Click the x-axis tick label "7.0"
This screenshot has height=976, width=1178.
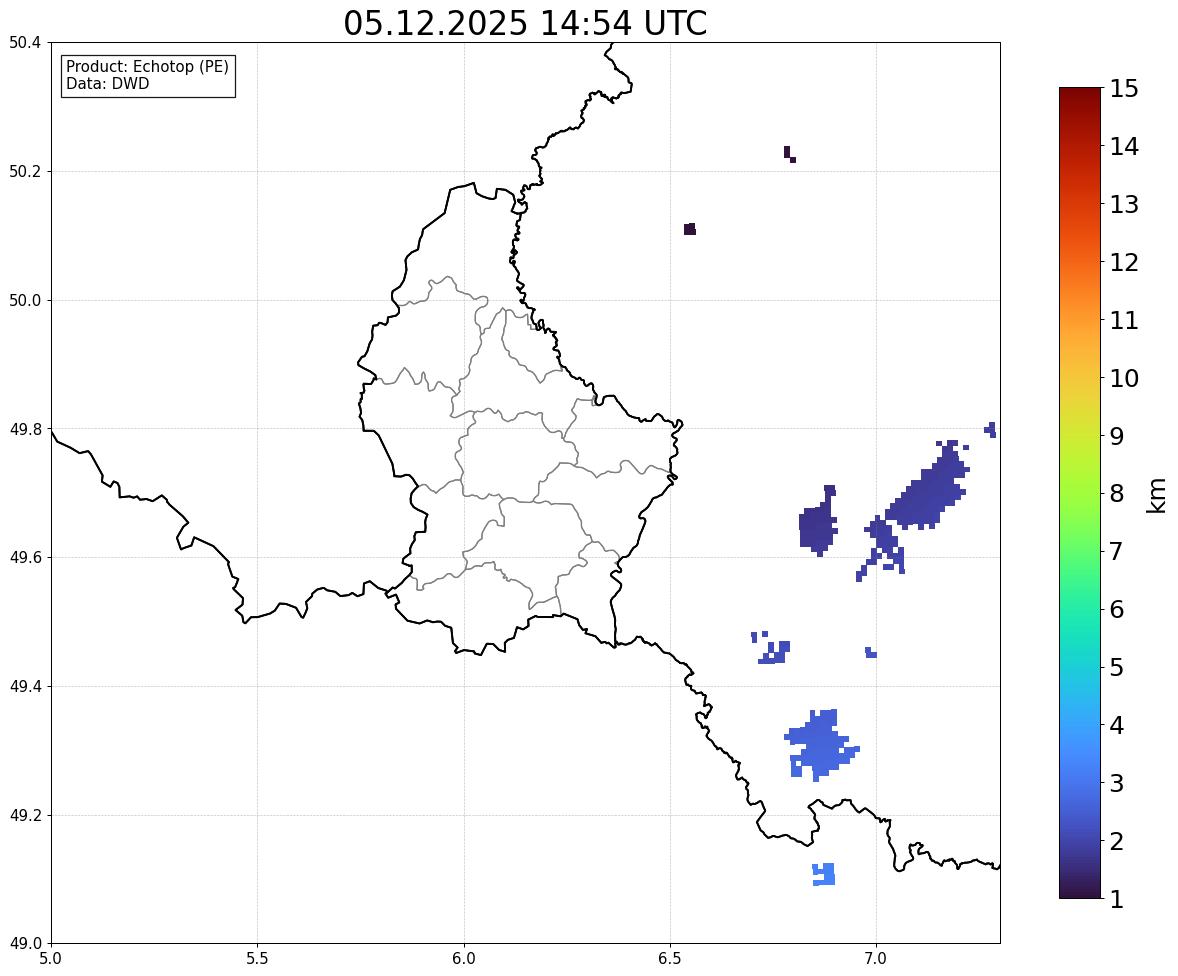(x=876, y=959)
